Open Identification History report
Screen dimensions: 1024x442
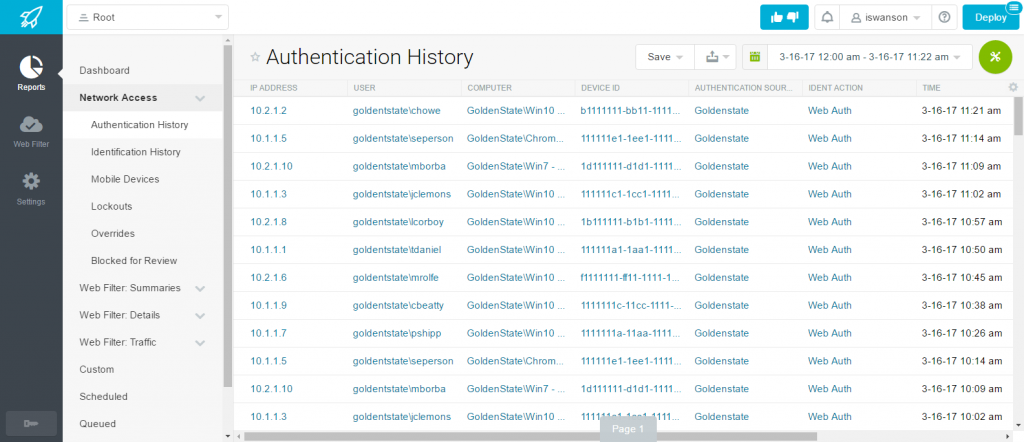pyautogui.click(x=136, y=152)
